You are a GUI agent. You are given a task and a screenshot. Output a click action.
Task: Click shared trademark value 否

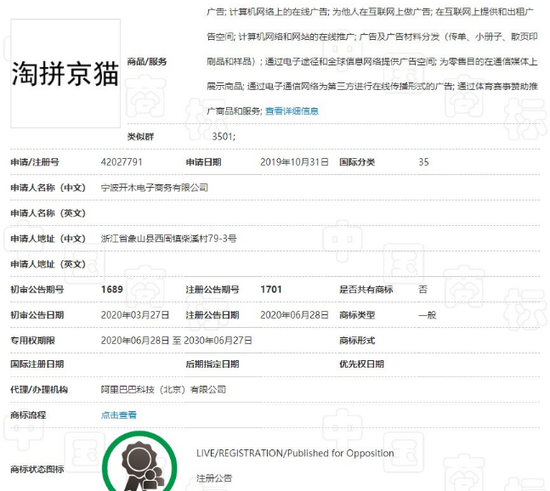pyautogui.click(x=423, y=290)
